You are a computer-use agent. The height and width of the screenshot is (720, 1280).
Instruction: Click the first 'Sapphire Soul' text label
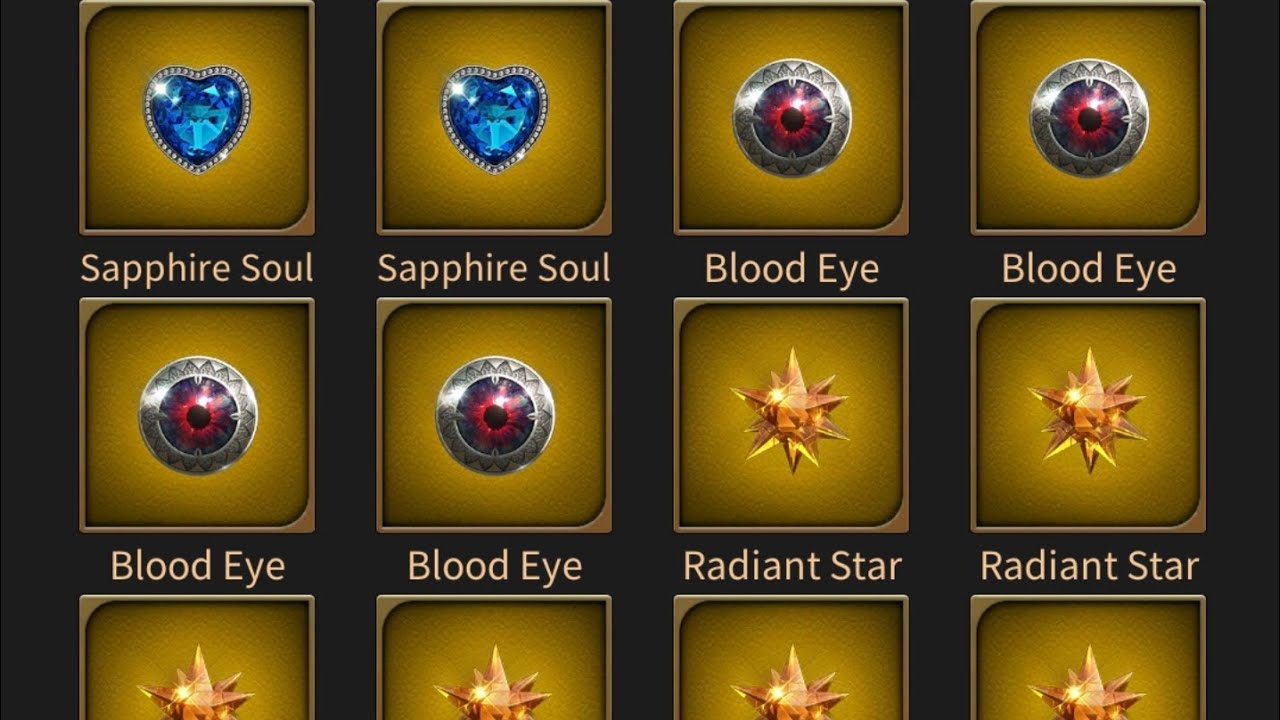(x=197, y=268)
